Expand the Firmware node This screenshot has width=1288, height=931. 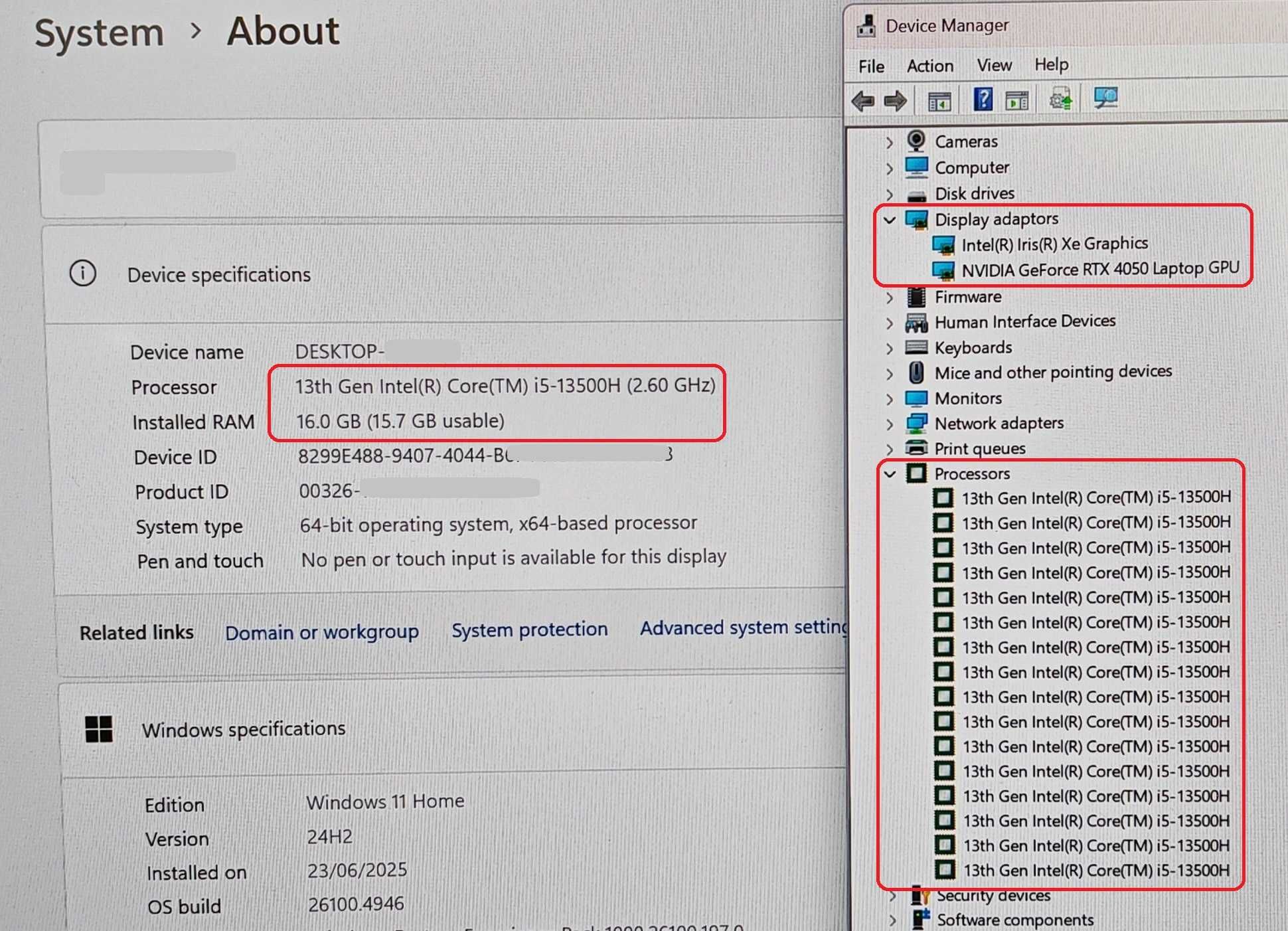(890, 298)
